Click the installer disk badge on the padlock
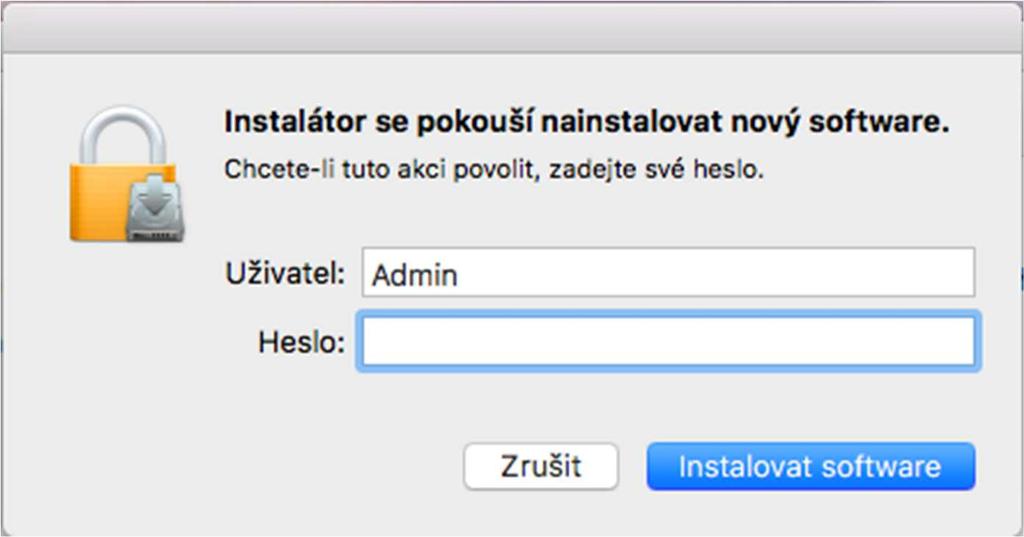The height and width of the screenshot is (537, 1024). click(155, 208)
